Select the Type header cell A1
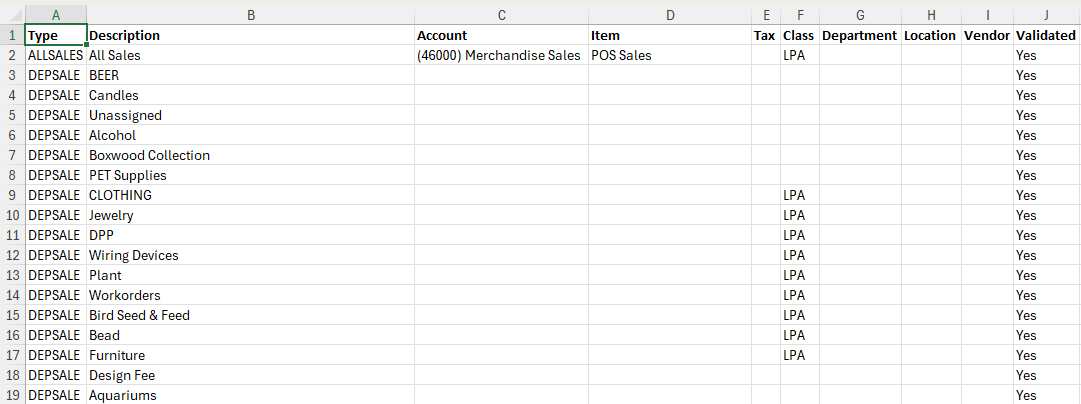This screenshot has width=1081, height=404. [x=55, y=35]
